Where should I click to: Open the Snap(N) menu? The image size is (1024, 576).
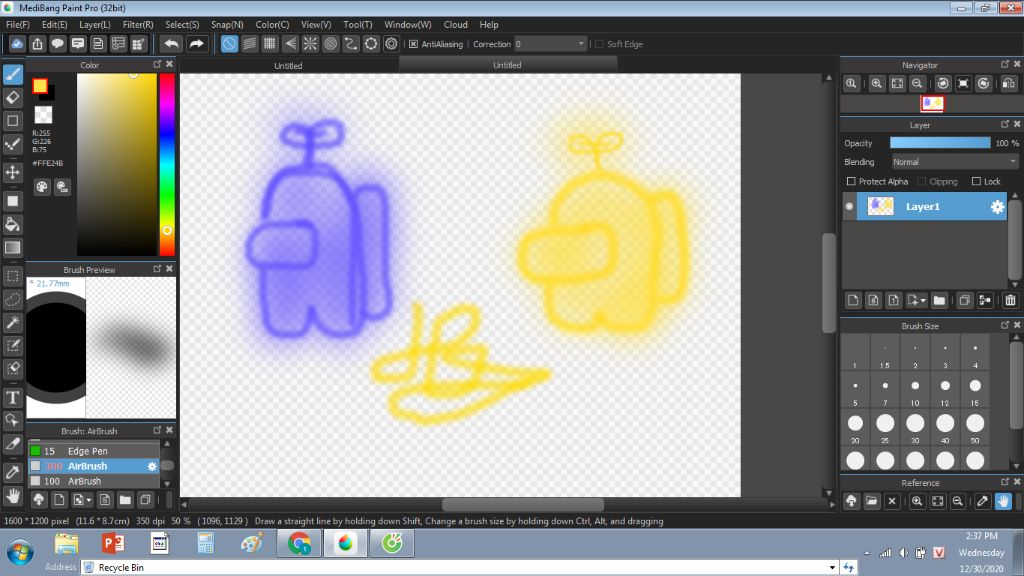click(227, 25)
